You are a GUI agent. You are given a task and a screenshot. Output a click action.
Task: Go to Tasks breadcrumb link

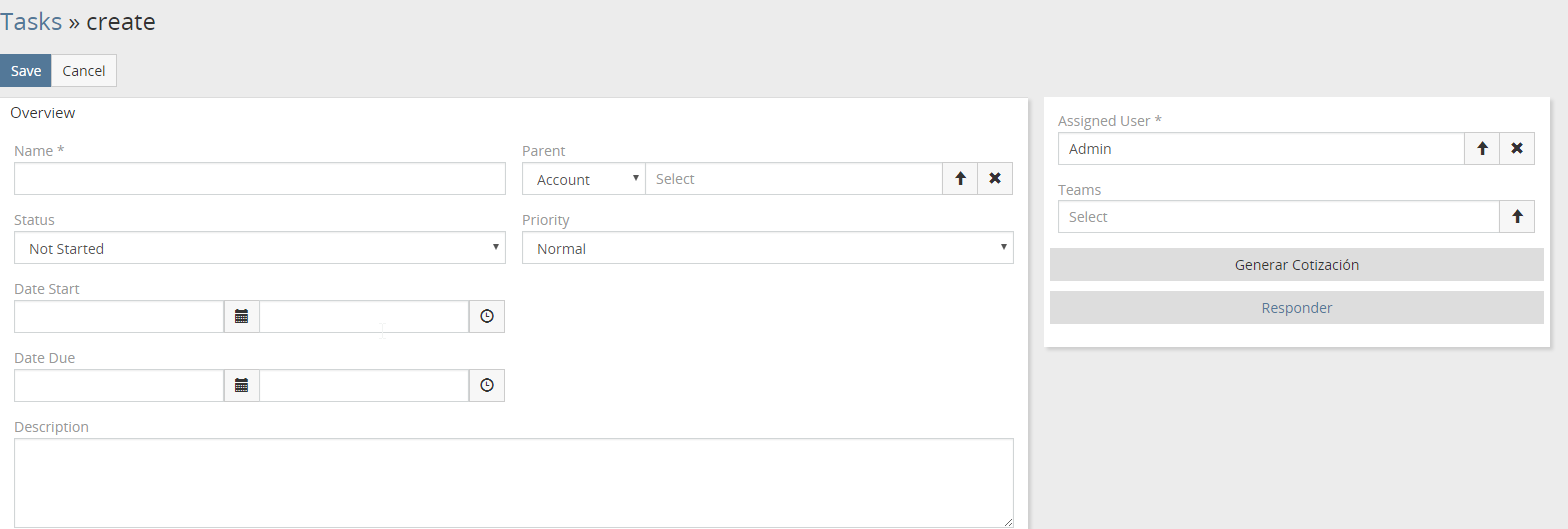click(31, 21)
